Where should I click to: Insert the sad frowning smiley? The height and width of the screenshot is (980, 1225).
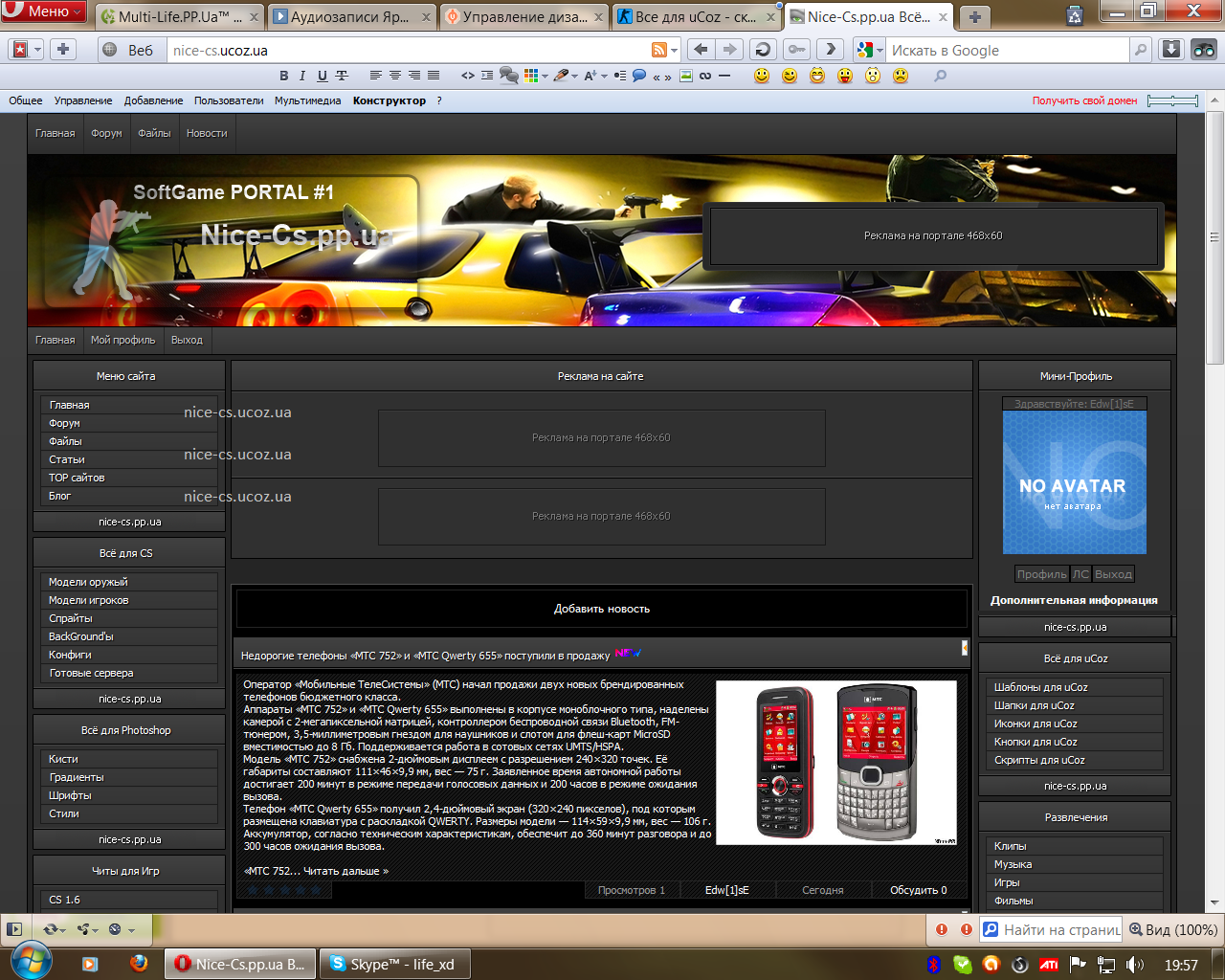pos(901,76)
